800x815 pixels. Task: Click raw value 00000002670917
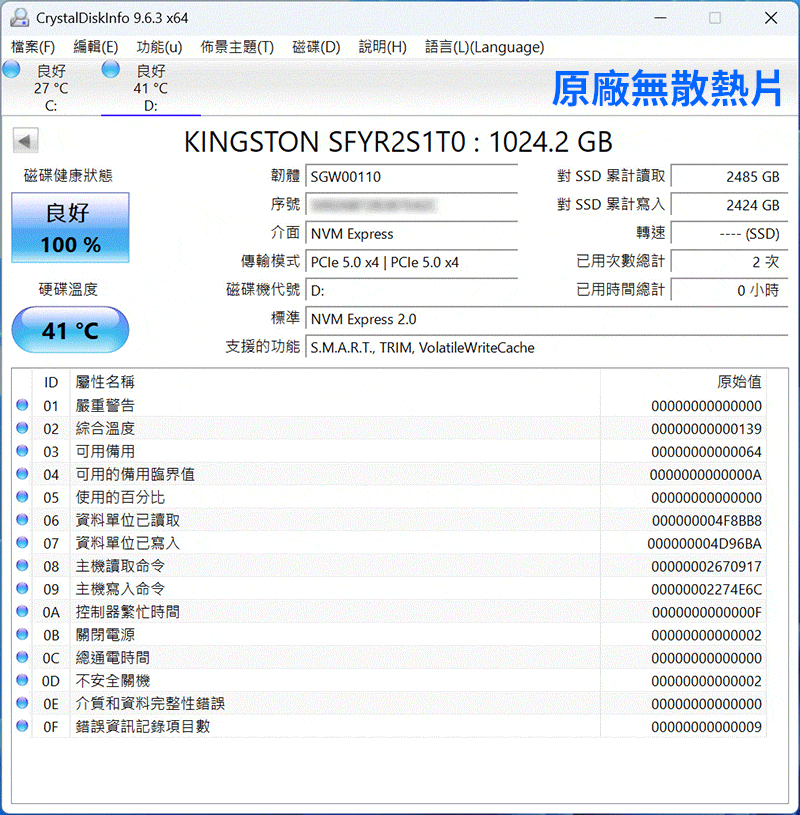coord(706,566)
